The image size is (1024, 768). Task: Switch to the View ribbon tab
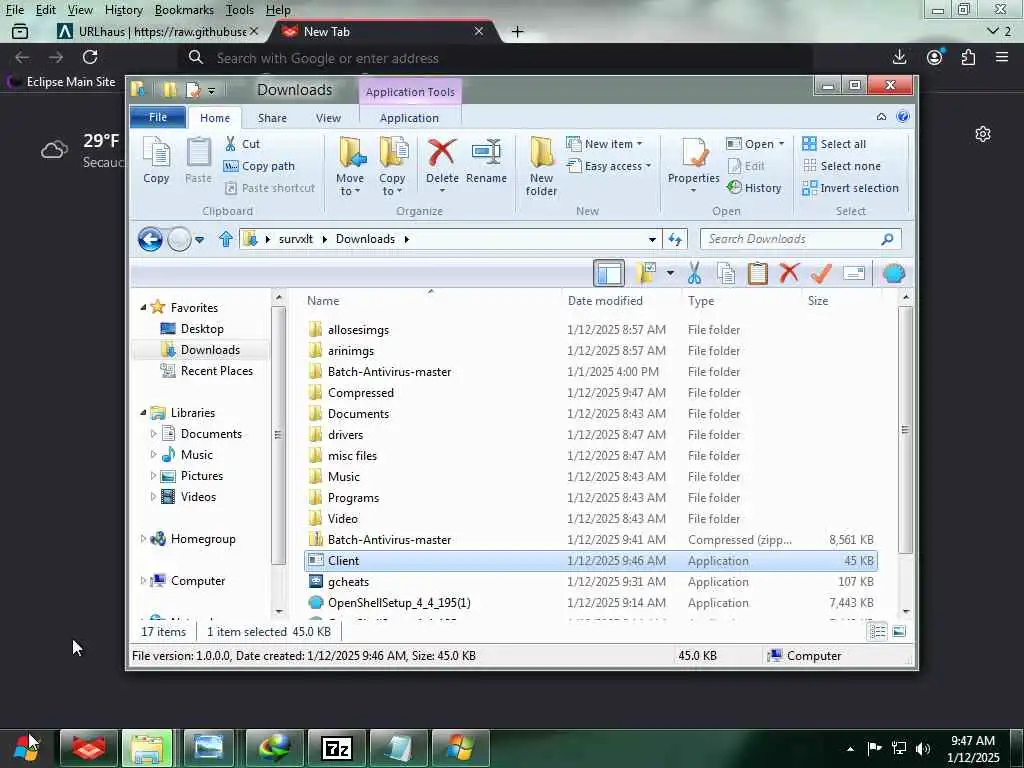[x=328, y=118]
